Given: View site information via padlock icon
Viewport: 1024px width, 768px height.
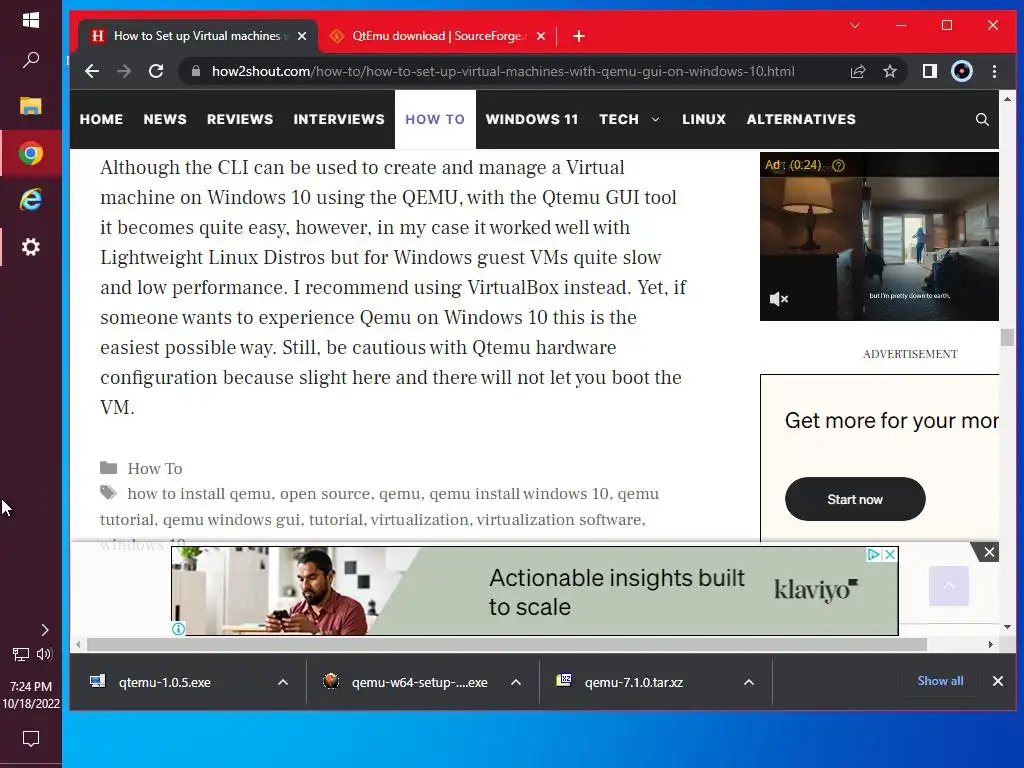Looking at the screenshot, I should pos(195,71).
